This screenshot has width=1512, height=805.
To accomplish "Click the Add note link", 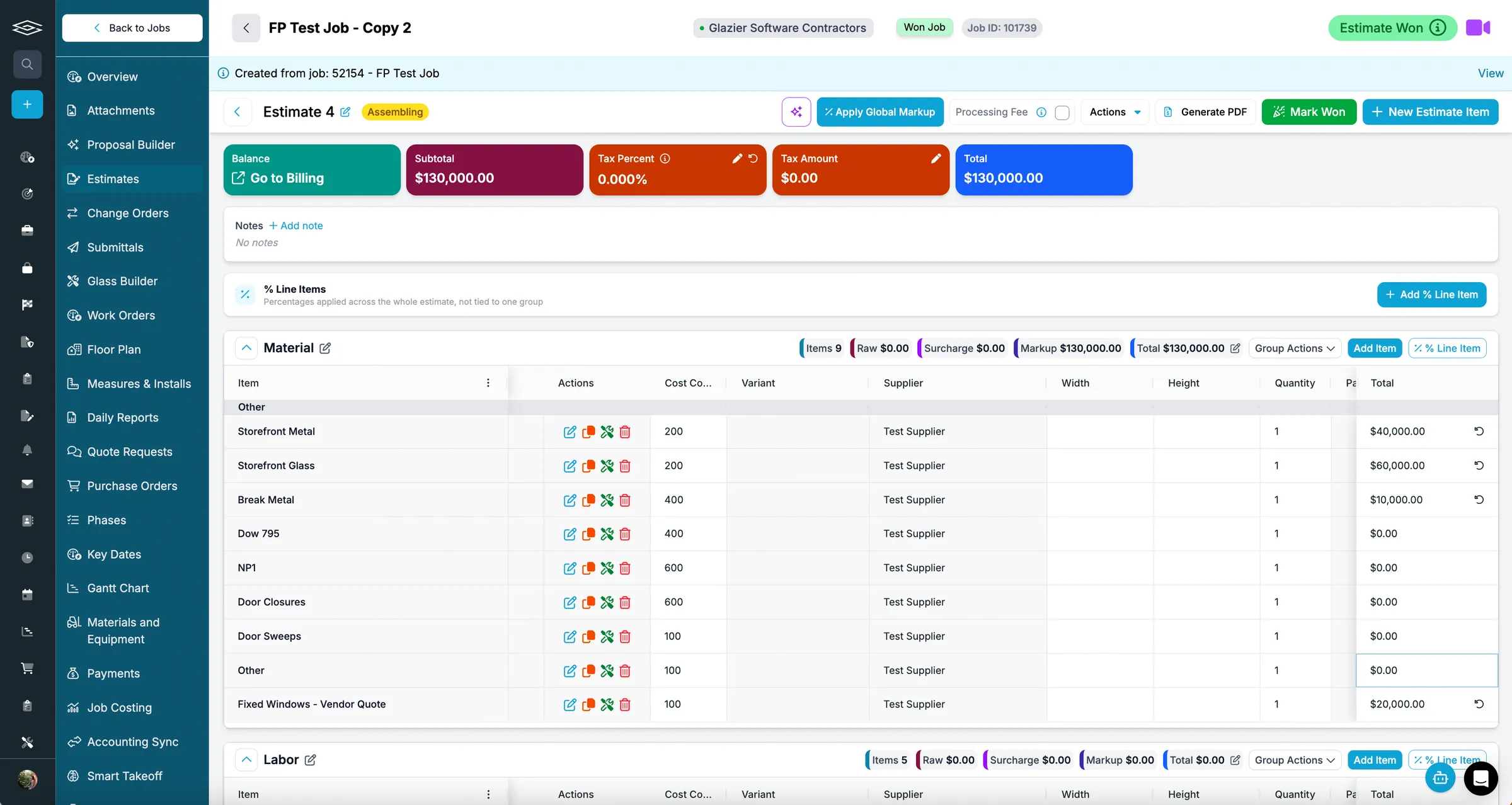I will [x=295, y=226].
